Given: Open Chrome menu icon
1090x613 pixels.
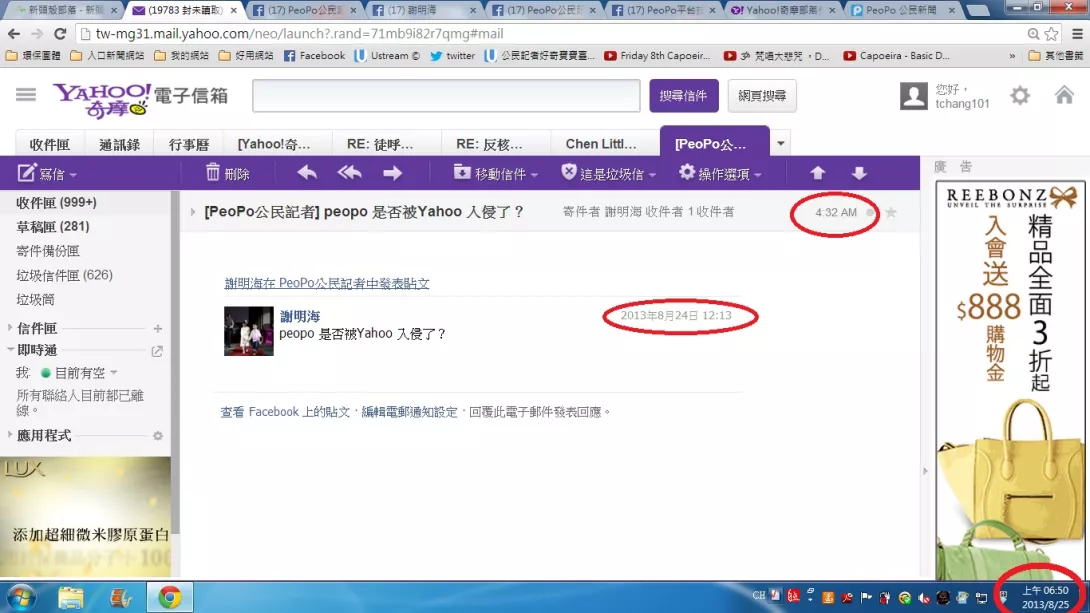Looking at the screenshot, I should coord(1077,33).
